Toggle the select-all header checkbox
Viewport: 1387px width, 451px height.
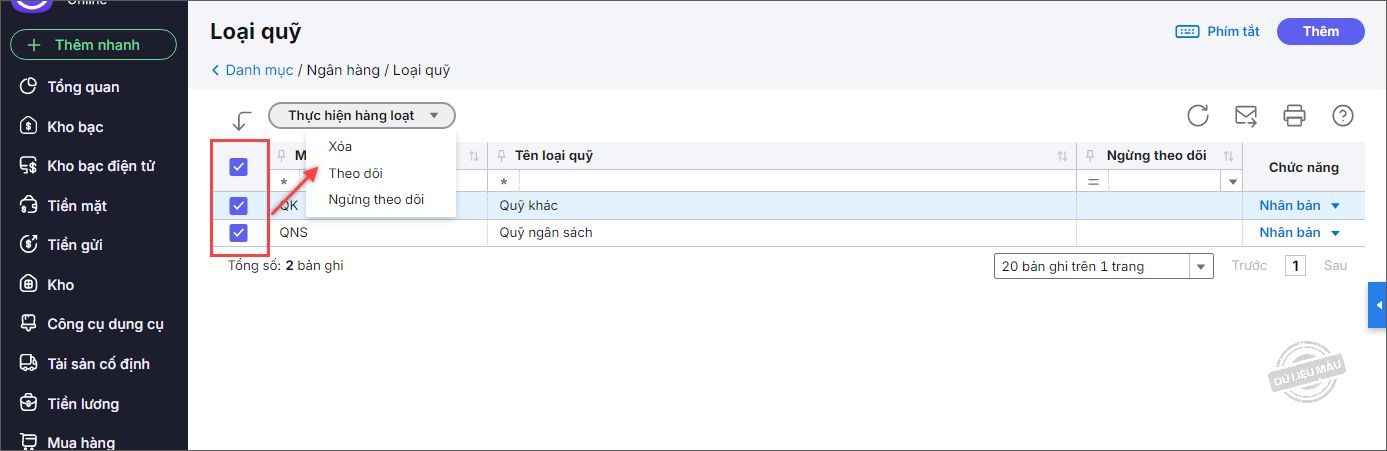pyautogui.click(x=239, y=167)
